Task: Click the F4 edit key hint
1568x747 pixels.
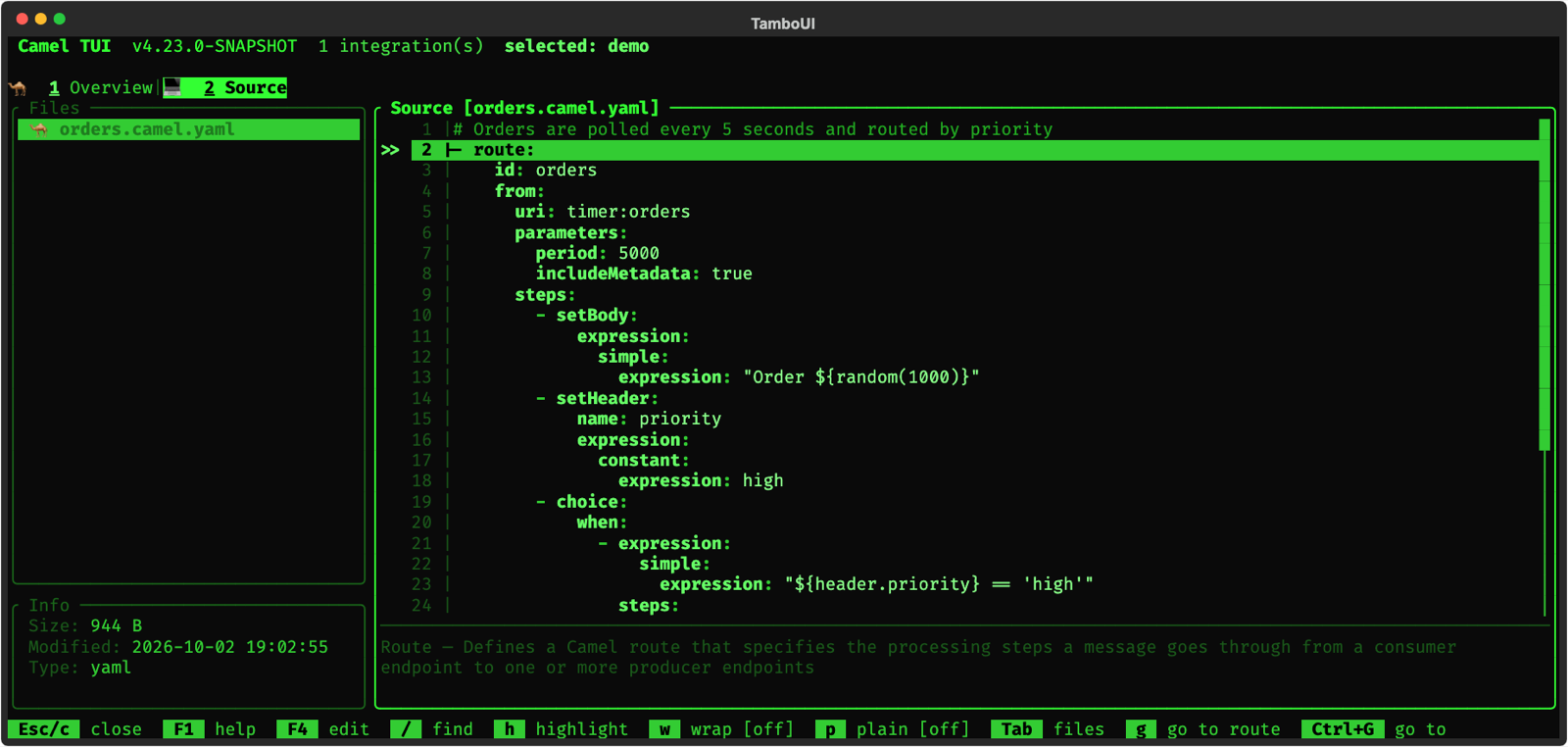Action: pos(323,729)
